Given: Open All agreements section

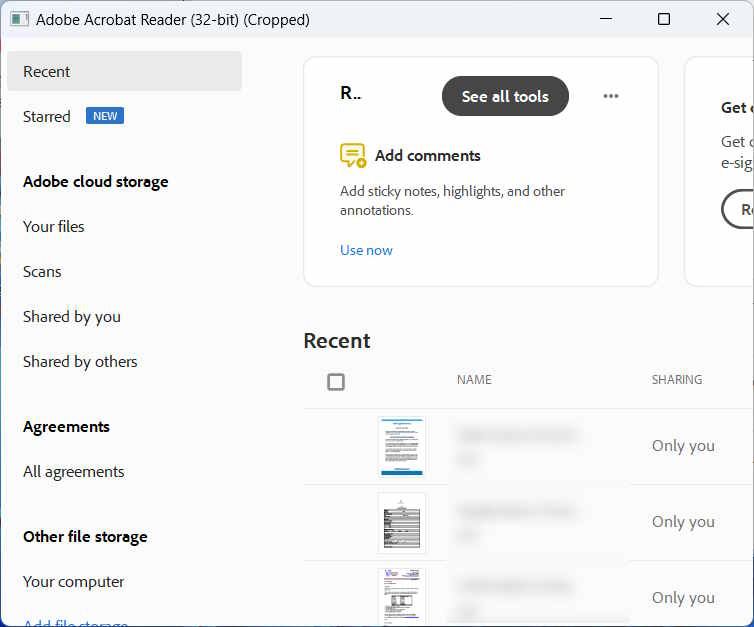Looking at the screenshot, I should tap(74, 472).
